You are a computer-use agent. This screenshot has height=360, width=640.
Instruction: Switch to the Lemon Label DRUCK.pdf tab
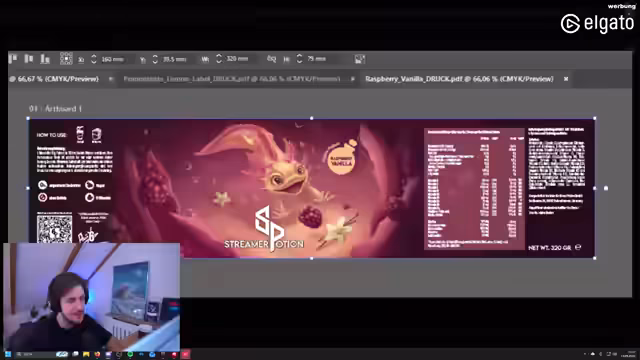pos(232,79)
